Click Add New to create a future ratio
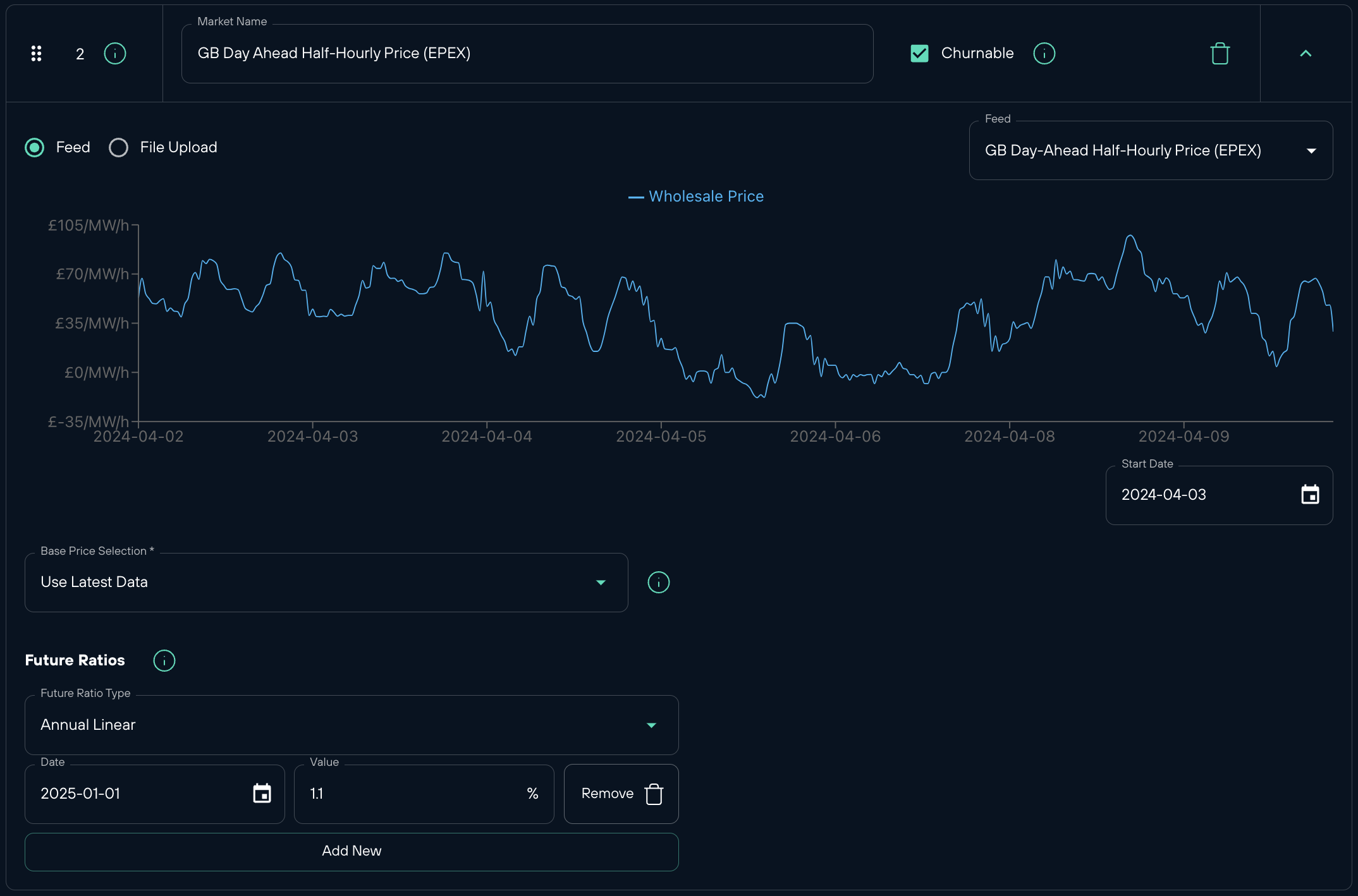Screen dimensions: 1358x896 point(352,851)
